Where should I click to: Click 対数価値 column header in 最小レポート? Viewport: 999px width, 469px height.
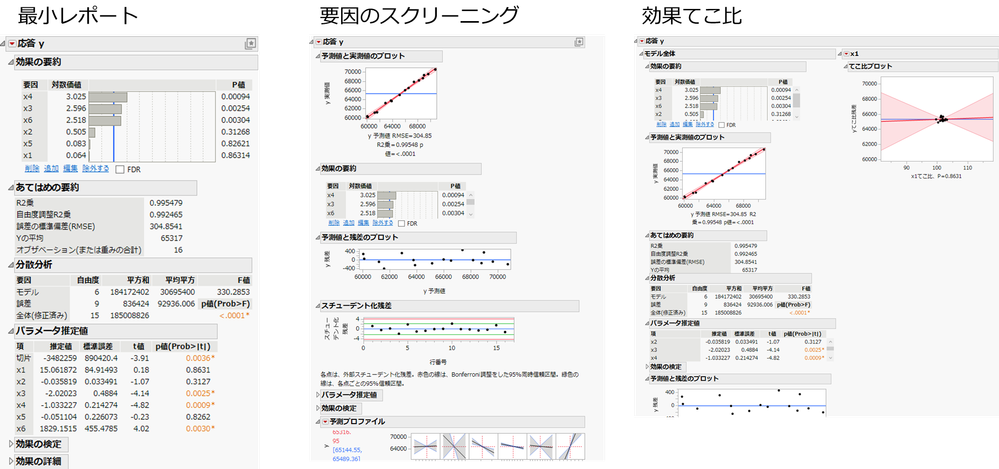[x=66, y=84]
